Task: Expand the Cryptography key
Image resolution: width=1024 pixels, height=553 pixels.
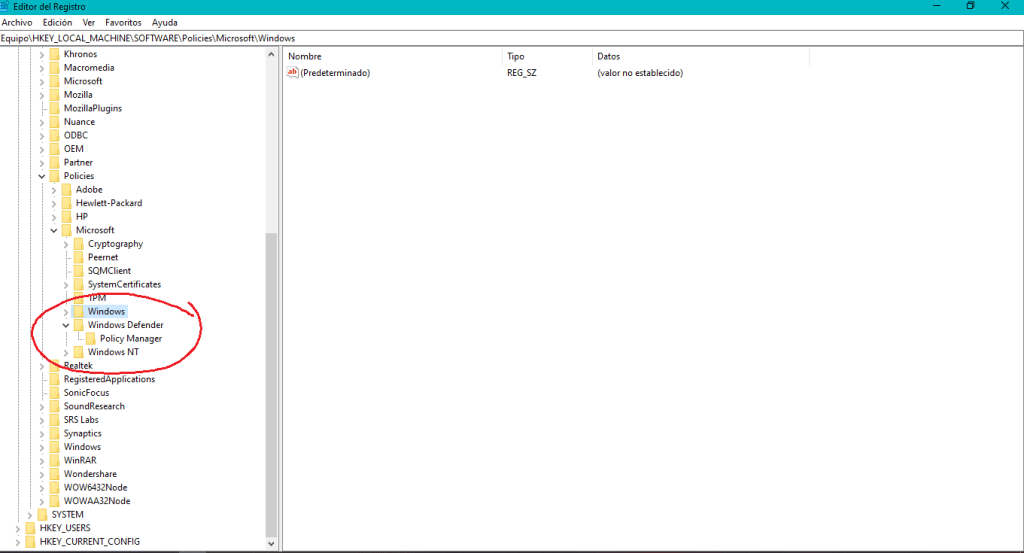Action: point(66,244)
